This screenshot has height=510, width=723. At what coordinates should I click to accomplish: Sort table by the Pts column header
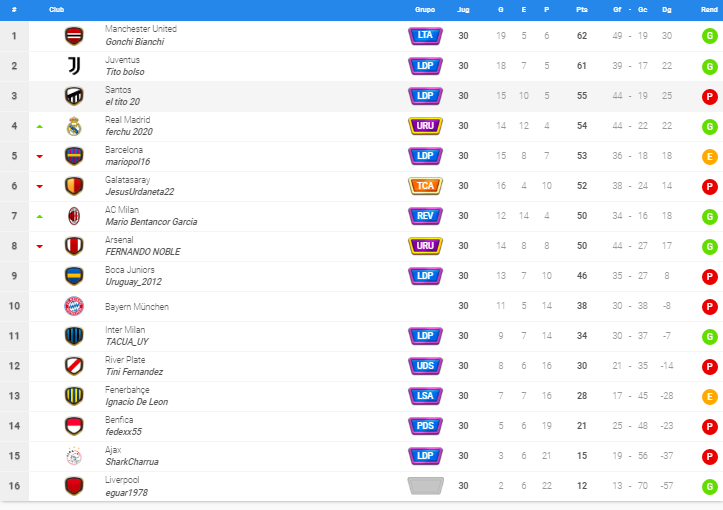point(582,10)
